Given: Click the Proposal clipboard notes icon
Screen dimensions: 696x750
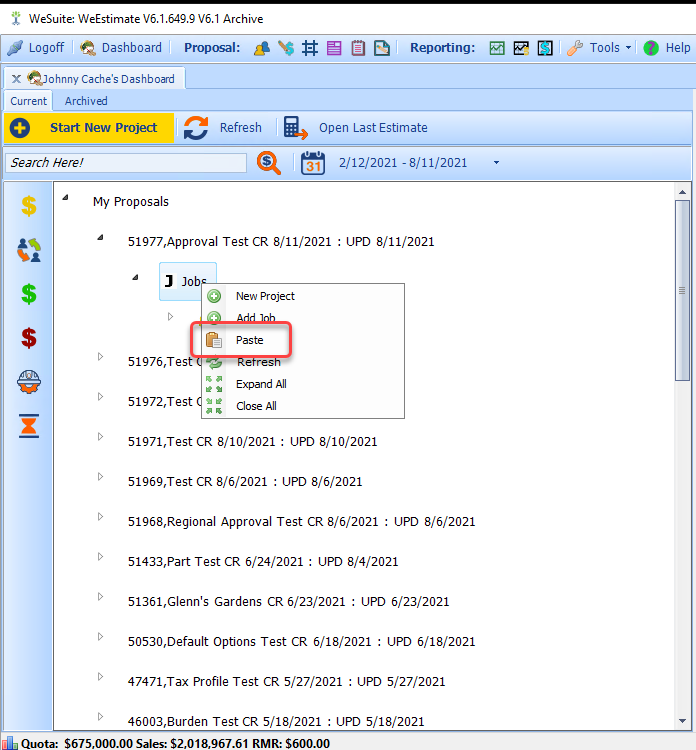Looking at the screenshot, I should coord(358,48).
